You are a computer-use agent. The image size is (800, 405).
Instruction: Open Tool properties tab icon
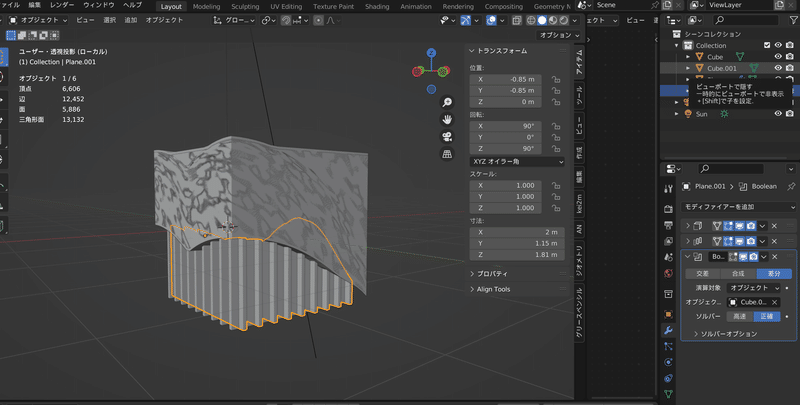click(x=668, y=189)
